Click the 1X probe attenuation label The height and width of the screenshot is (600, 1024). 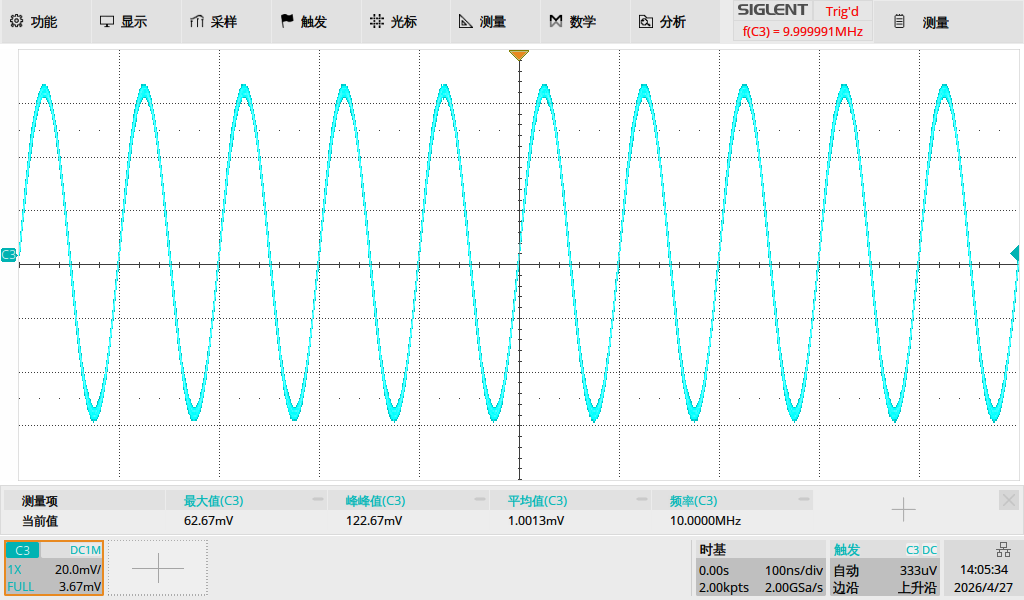coord(14,569)
